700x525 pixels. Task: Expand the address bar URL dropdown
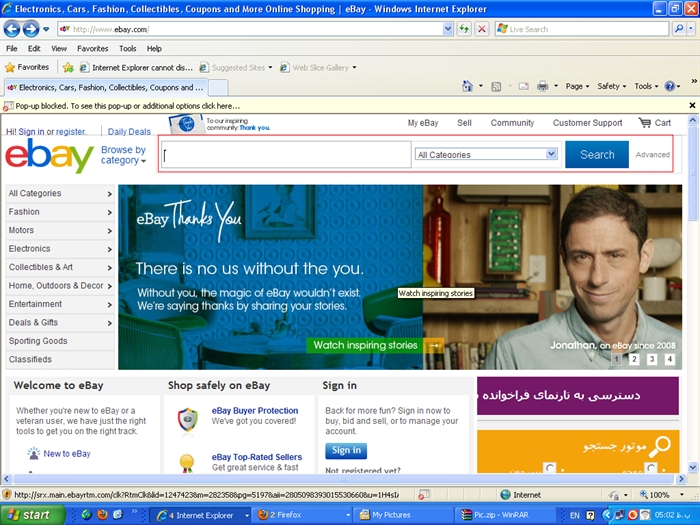[x=448, y=29]
